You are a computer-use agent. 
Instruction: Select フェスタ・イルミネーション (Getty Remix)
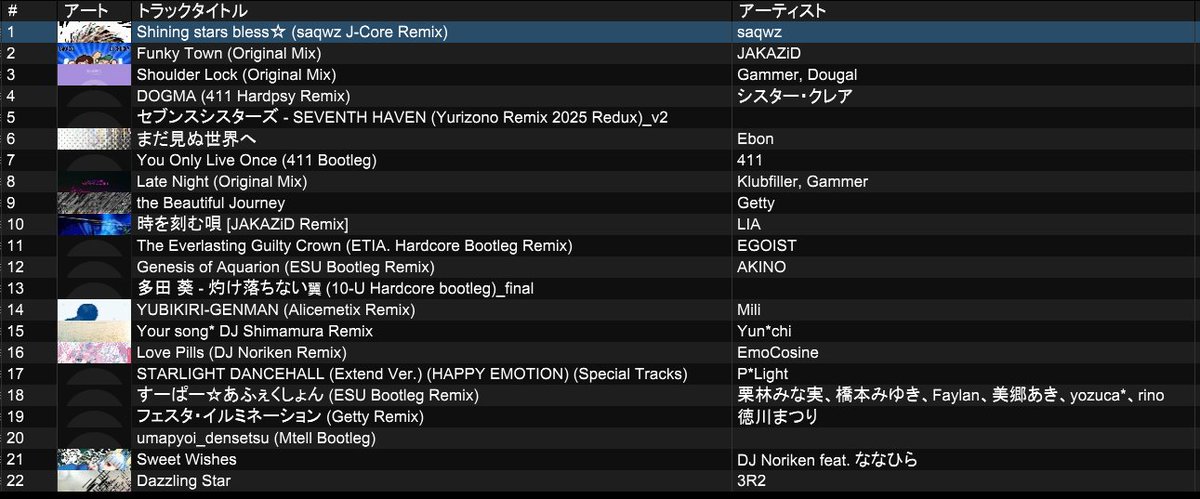coord(281,416)
